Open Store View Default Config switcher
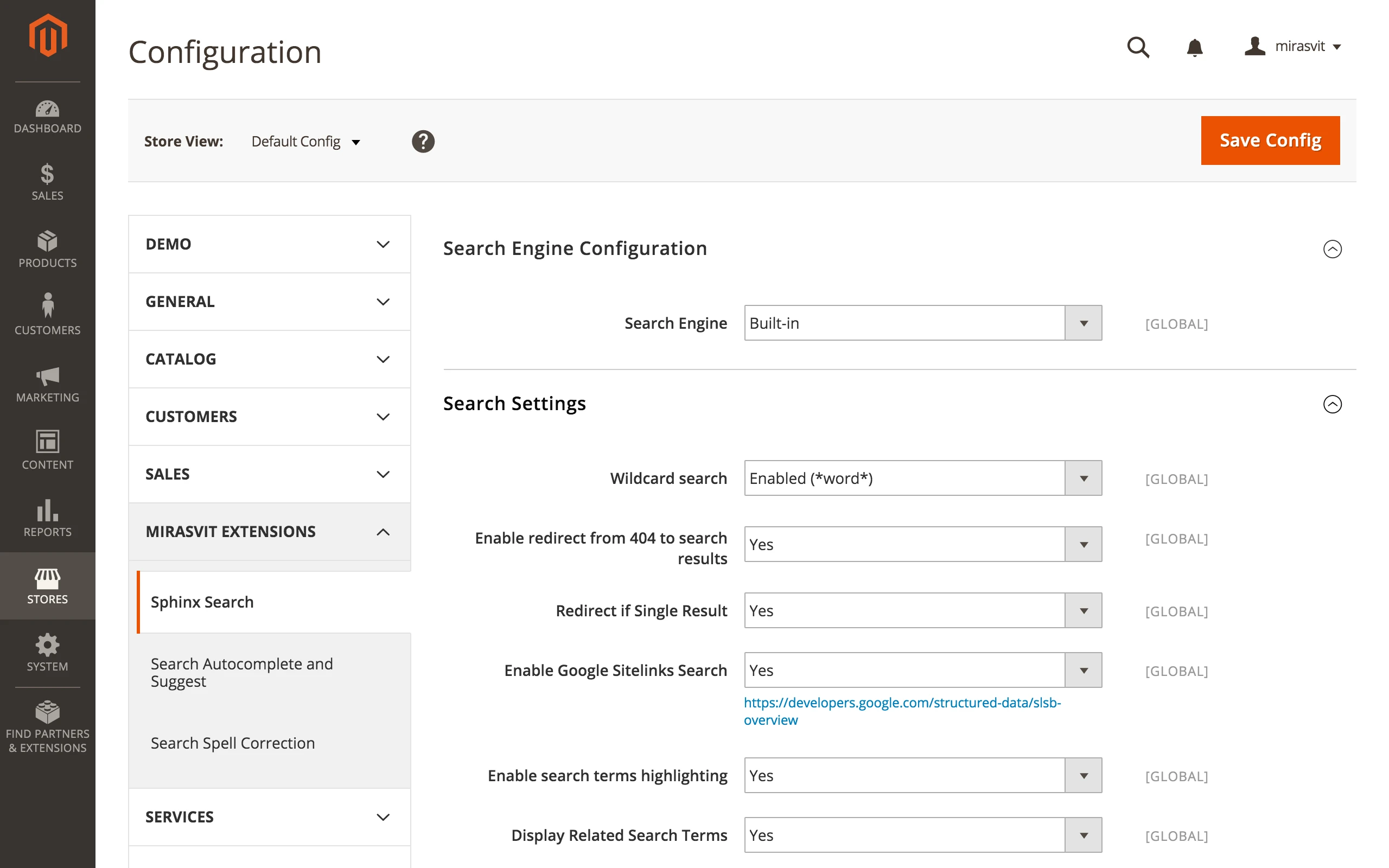Image resolution: width=1389 pixels, height=868 pixels. (x=306, y=142)
